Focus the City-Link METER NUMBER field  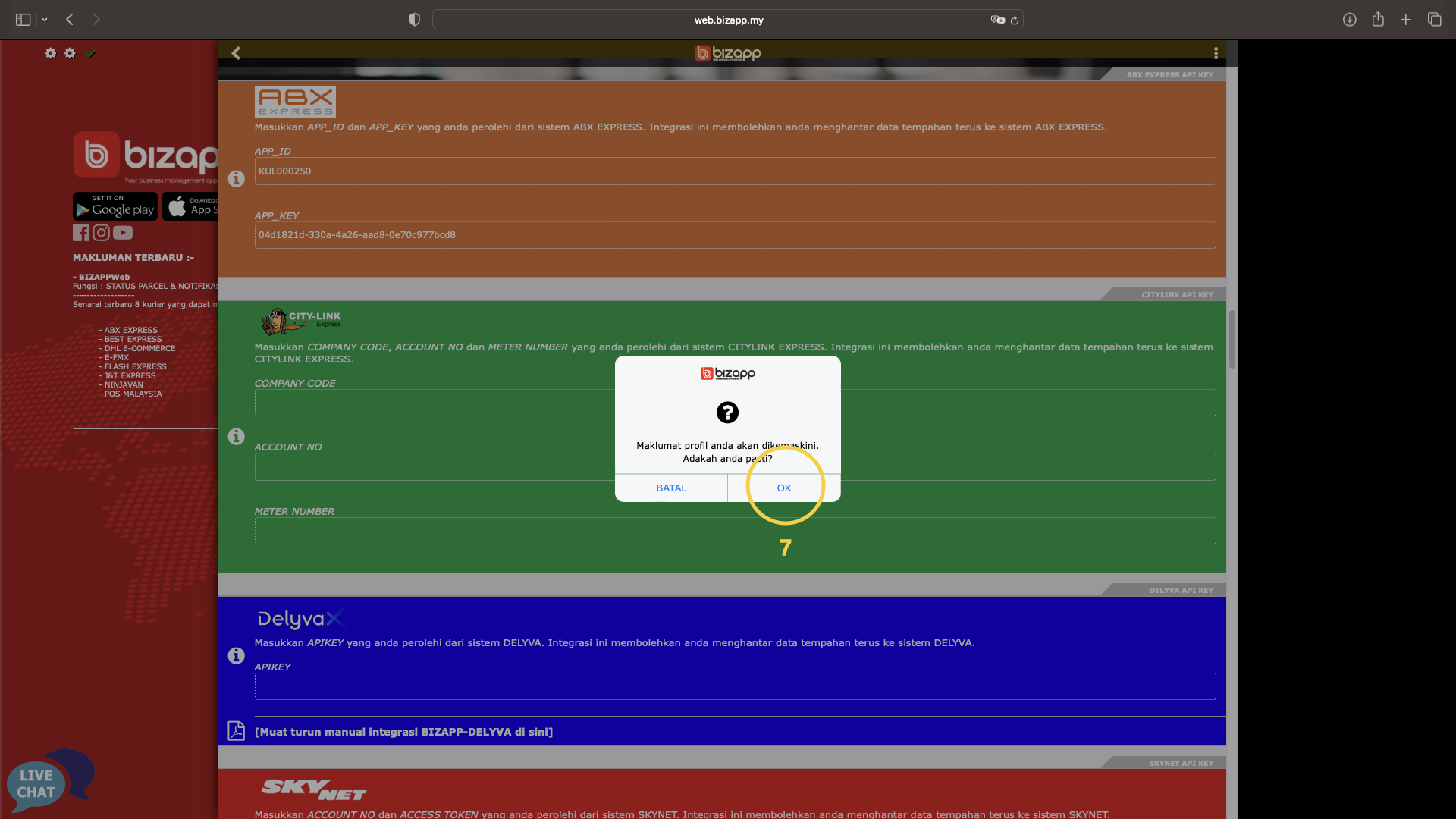coord(735,531)
